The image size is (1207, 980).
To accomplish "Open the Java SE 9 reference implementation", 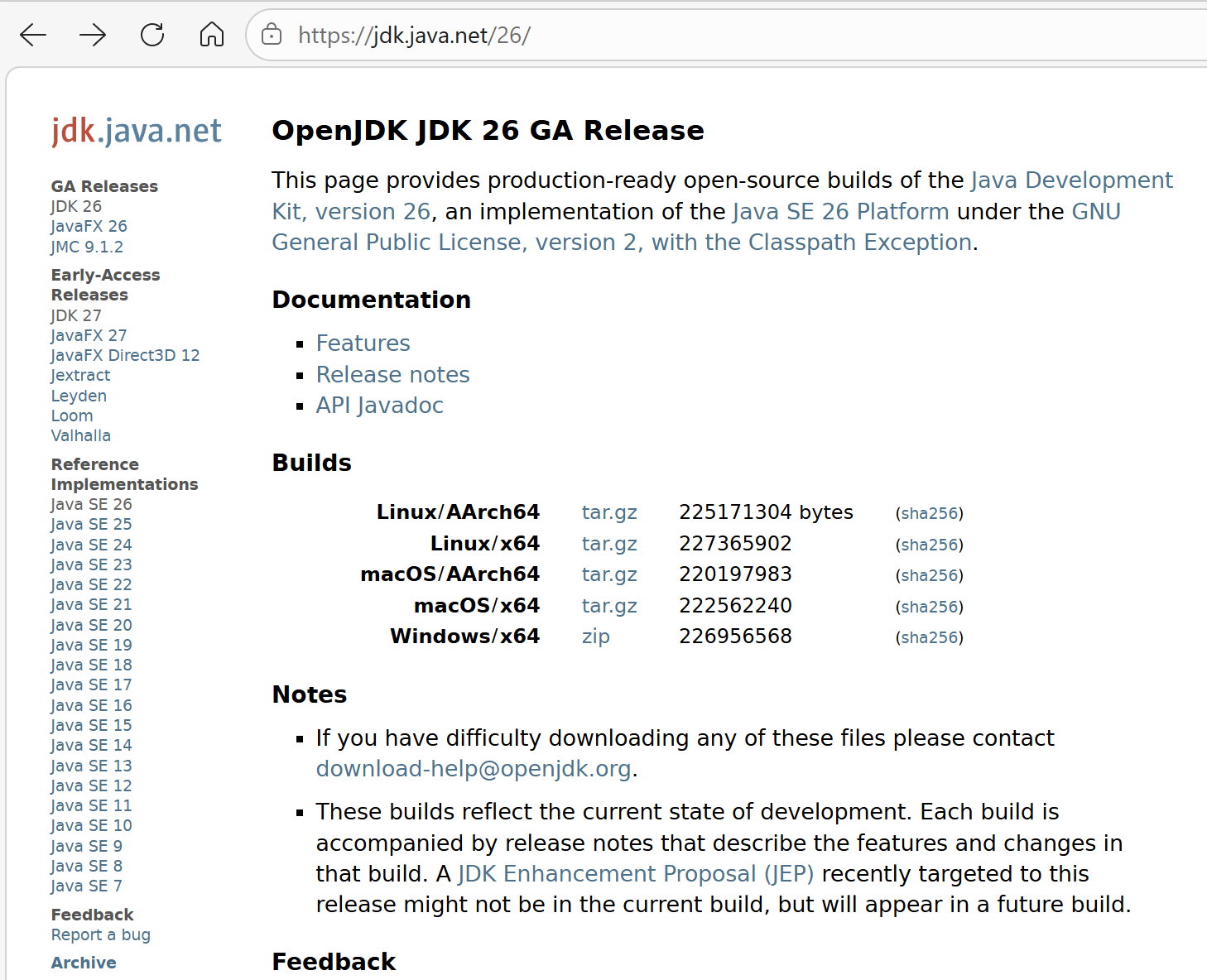I will [86, 846].
